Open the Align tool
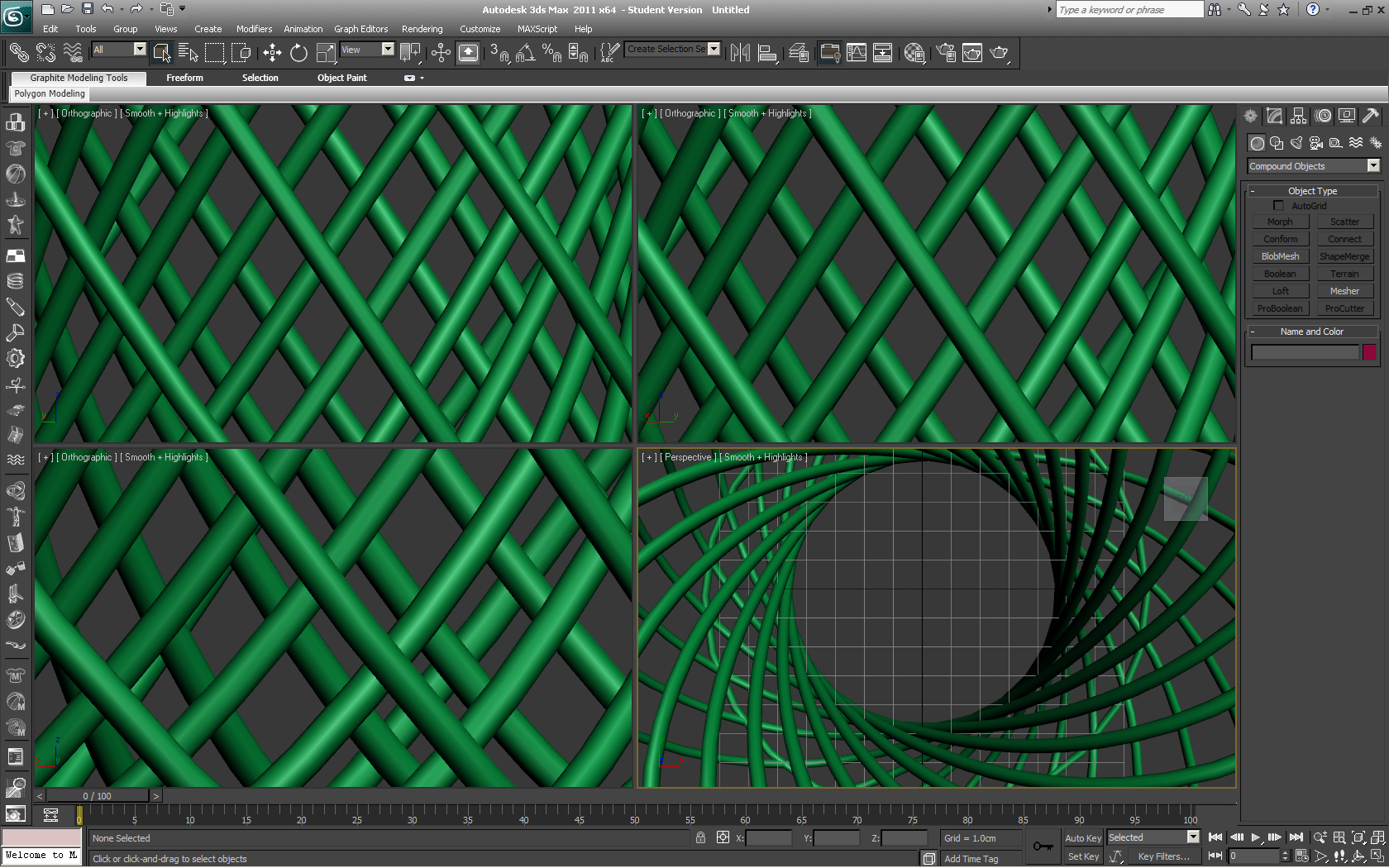Image resolution: width=1389 pixels, height=868 pixels. click(x=768, y=53)
